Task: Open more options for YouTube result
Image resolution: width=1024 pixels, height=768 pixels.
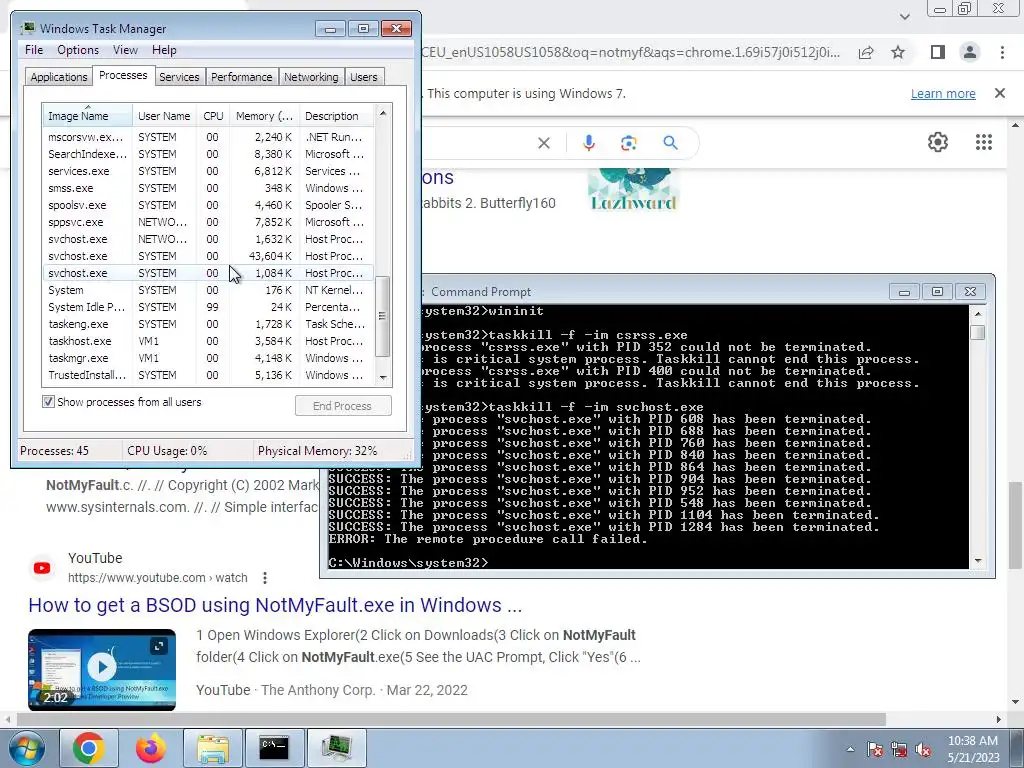Action: tap(264, 578)
